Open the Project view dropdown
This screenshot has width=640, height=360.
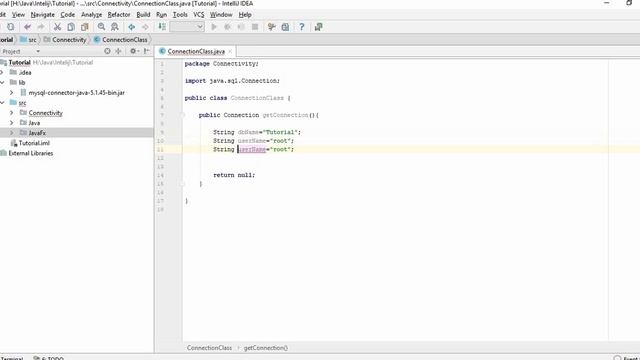click(38, 51)
